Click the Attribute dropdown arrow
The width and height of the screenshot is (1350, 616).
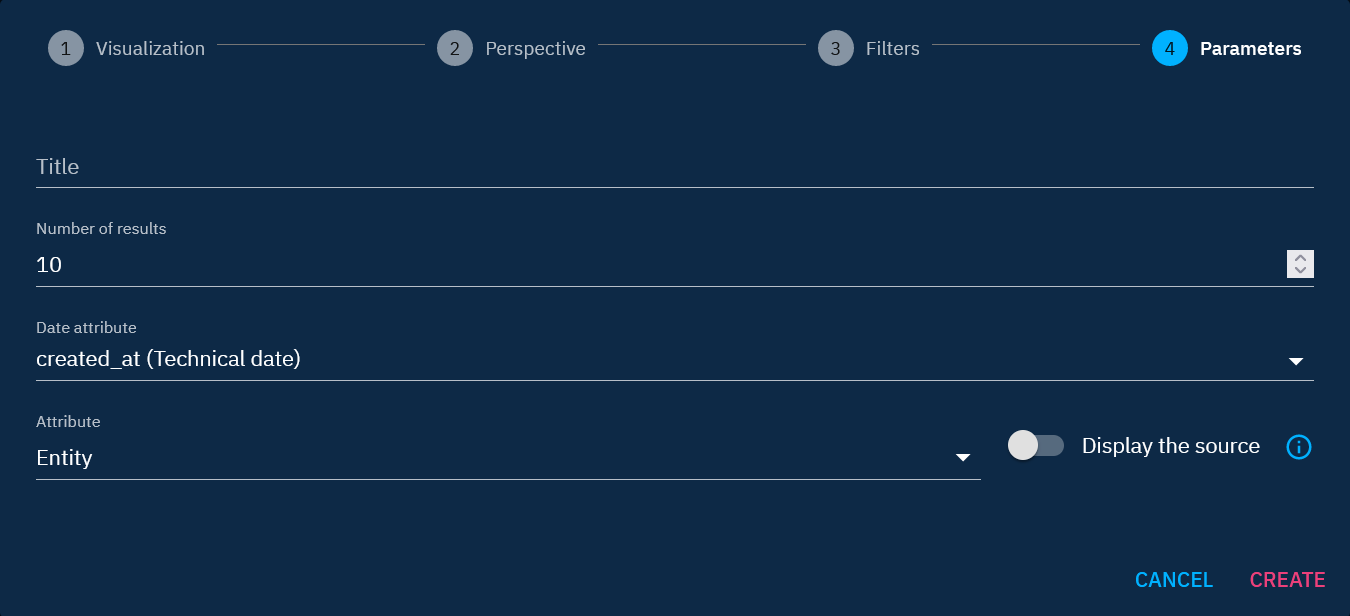click(x=963, y=458)
